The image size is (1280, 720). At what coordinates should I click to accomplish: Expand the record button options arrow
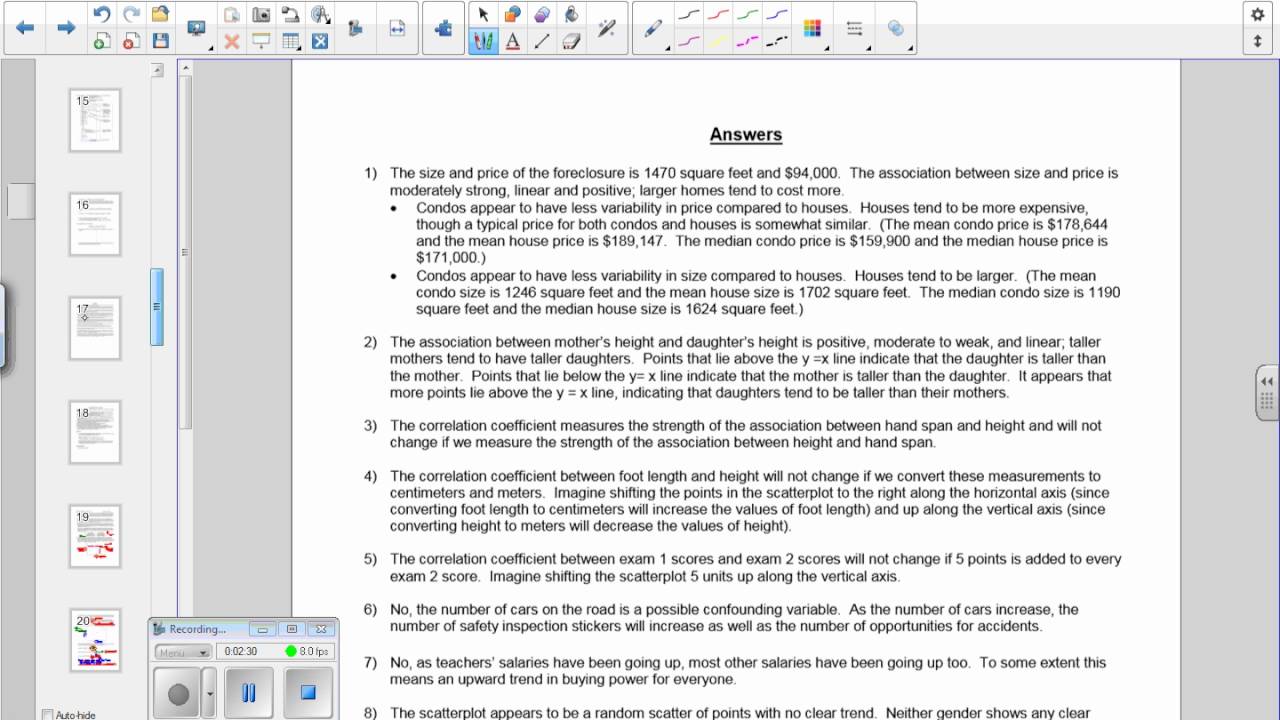(x=209, y=693)
